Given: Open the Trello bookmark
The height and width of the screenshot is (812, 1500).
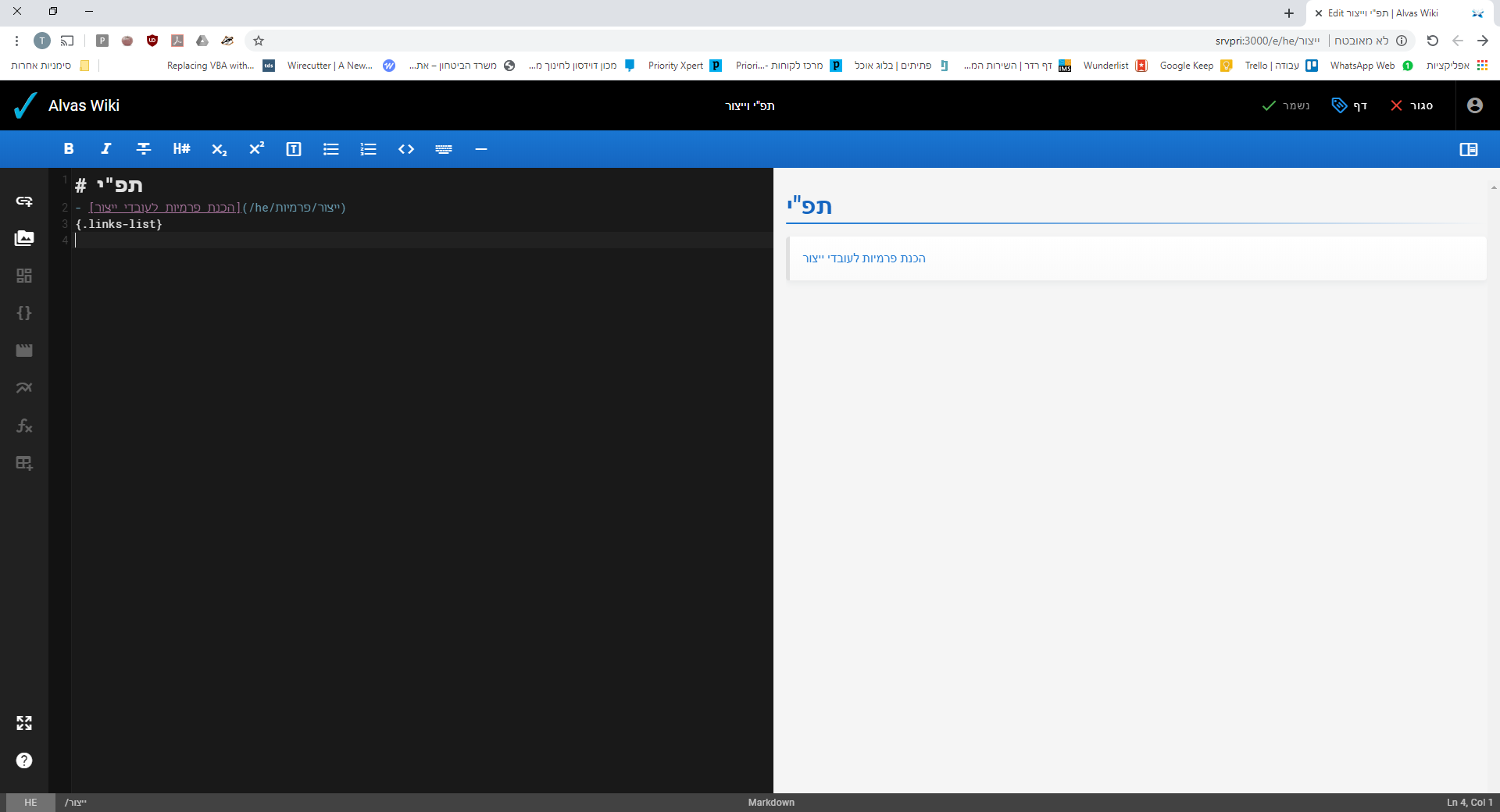Looking at the screenshot, I should pyautogui.click(x=1281, y=66).
